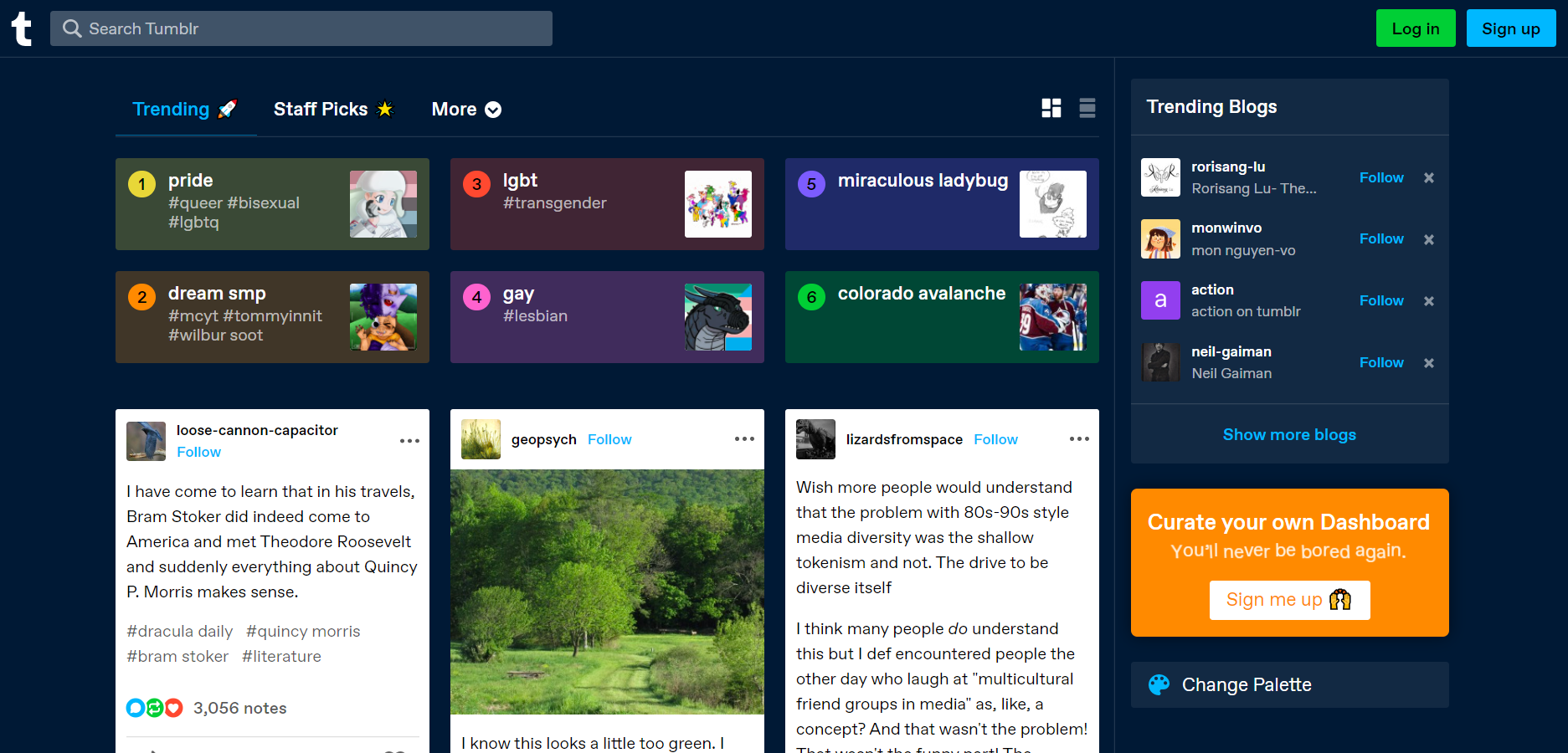Follow loose-cannon-capacitor from the post
This screenshot has height=753, width=1568.
coord(198,452)
